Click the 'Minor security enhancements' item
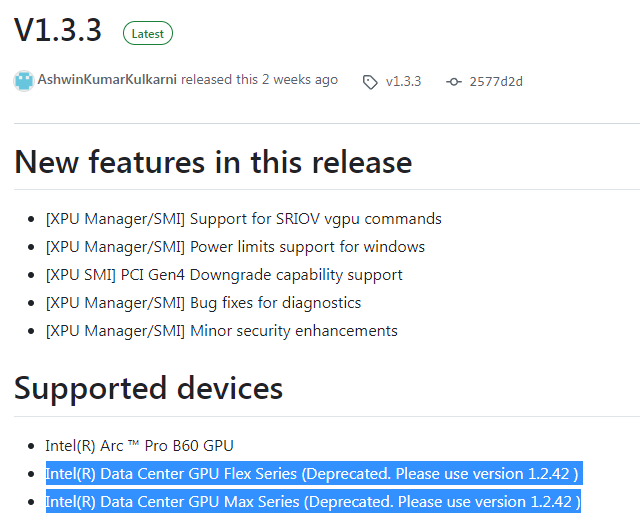The image size is (640, 520). point(221,330)
